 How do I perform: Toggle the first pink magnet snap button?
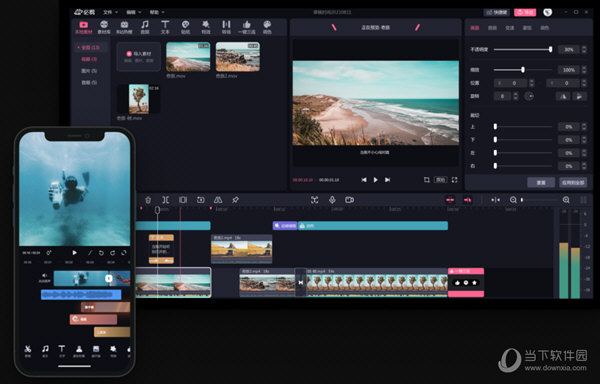[450, 200]
